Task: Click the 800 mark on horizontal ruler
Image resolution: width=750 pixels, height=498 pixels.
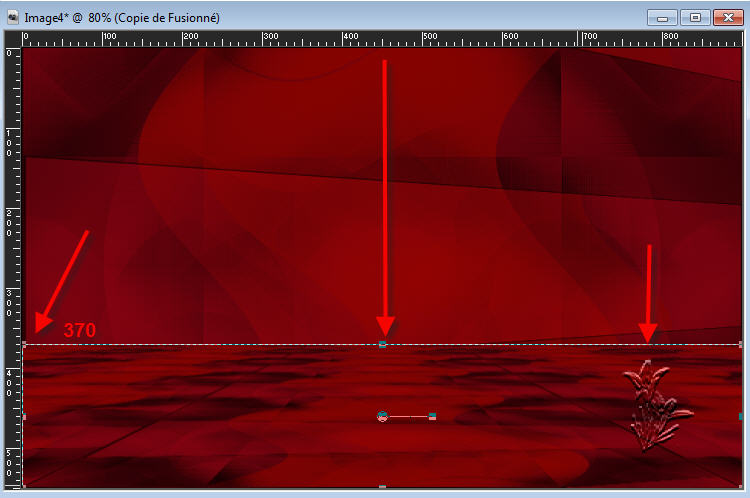Action: coord(667,39)
